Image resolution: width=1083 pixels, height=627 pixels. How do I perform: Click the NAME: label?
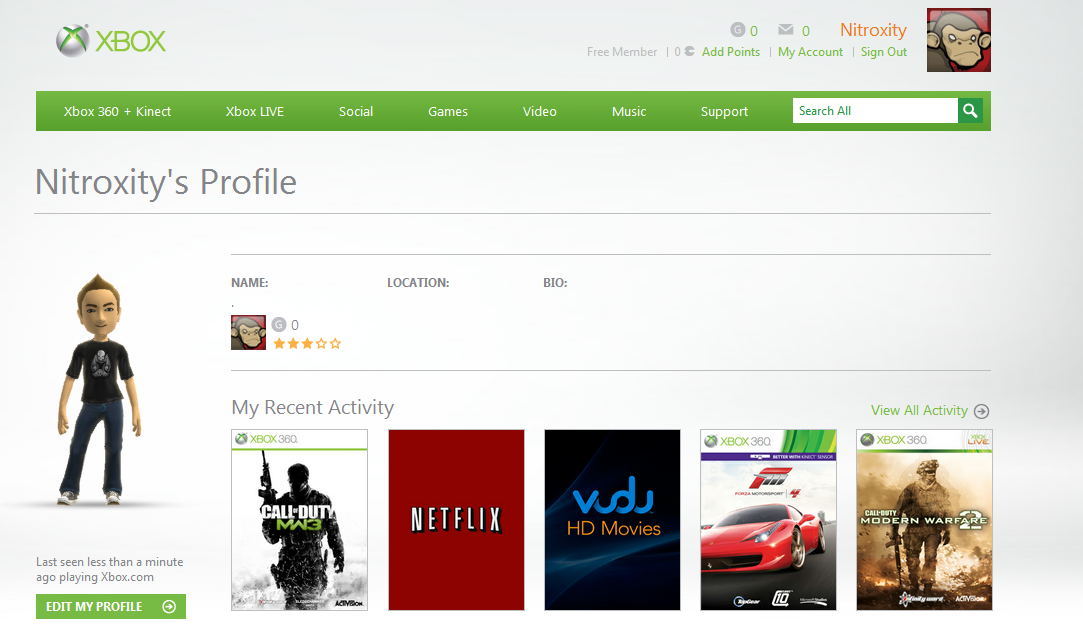click(x=249, y=282)
